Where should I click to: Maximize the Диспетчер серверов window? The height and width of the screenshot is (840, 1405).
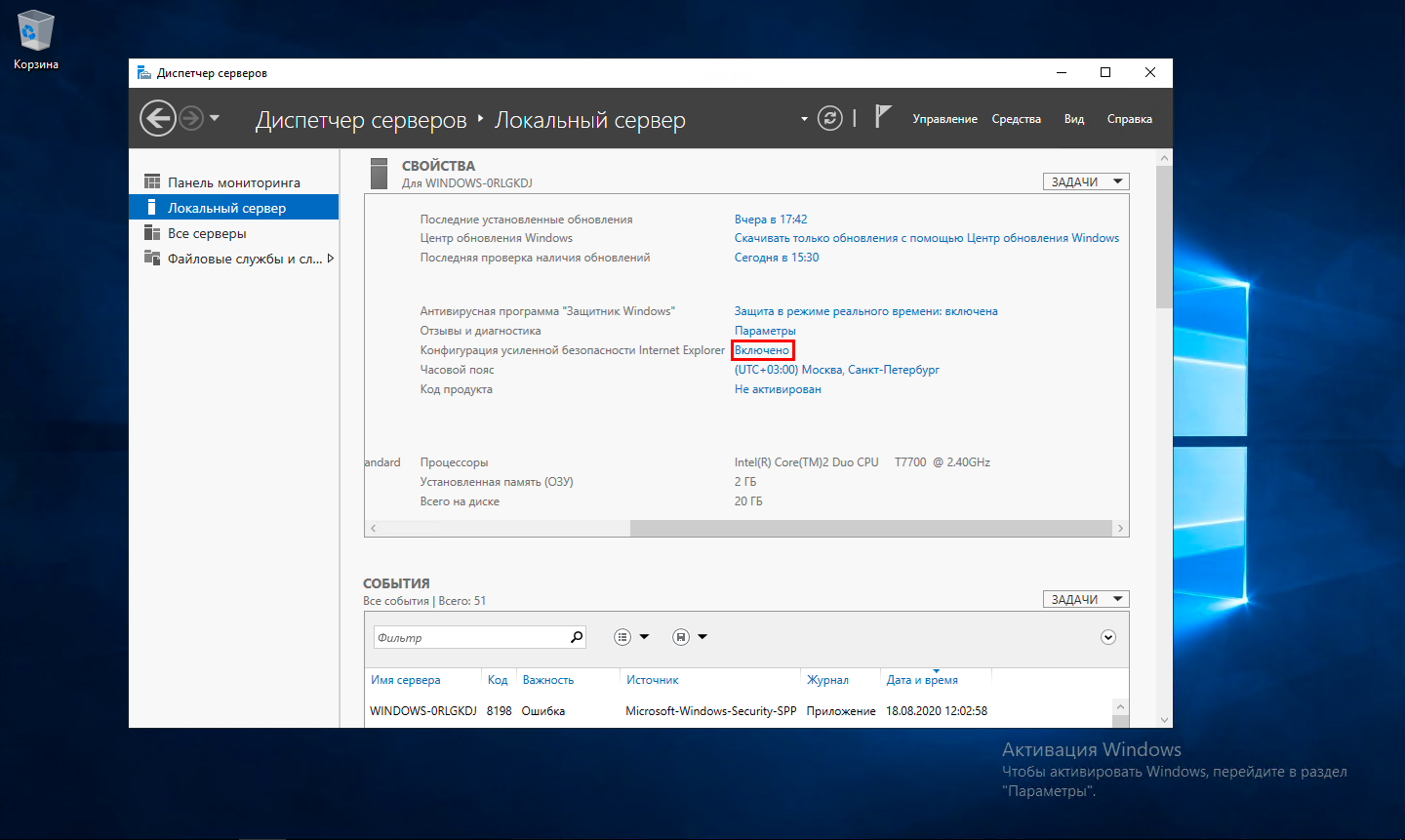click(x=1105, y=72)
